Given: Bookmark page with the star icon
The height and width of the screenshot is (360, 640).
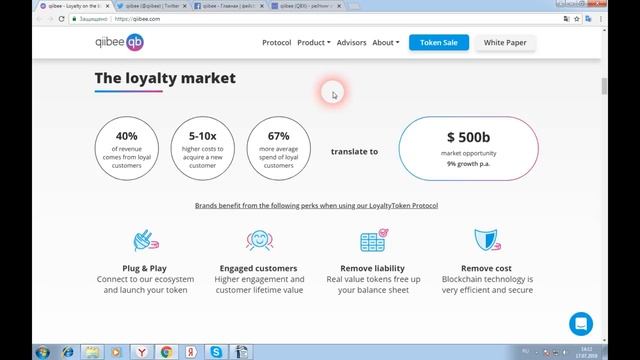Looking at the screenshot, I should 577,19.
